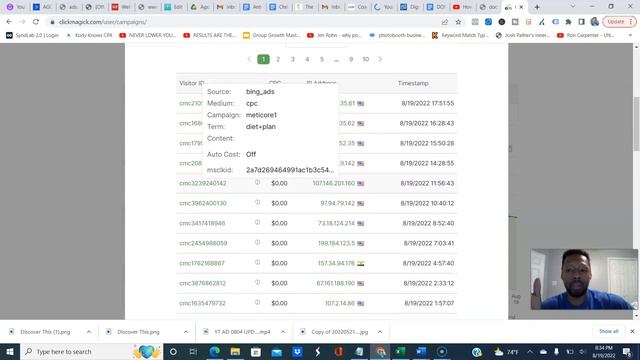Click info icon in cmc3239240142 row
The image size is (640, 360).
(x=258, y=182)
